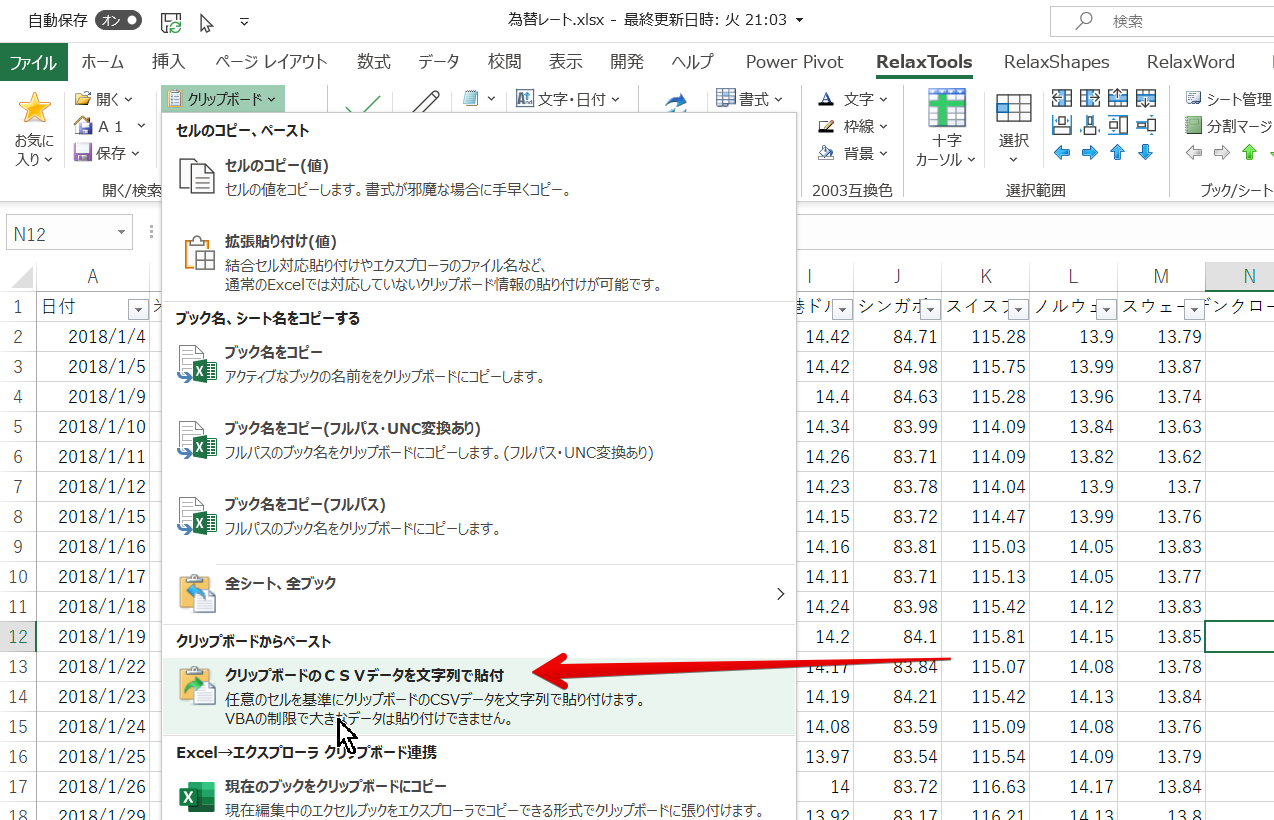Screen dimensions: 1274x820
Task: Select row 12 header
Action: pyautogui.click(x=18, y=636)
